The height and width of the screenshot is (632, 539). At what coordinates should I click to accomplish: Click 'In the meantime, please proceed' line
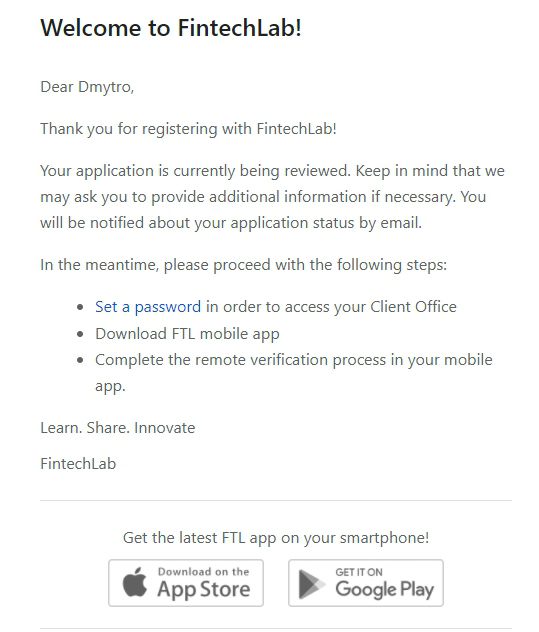(243, 265)
